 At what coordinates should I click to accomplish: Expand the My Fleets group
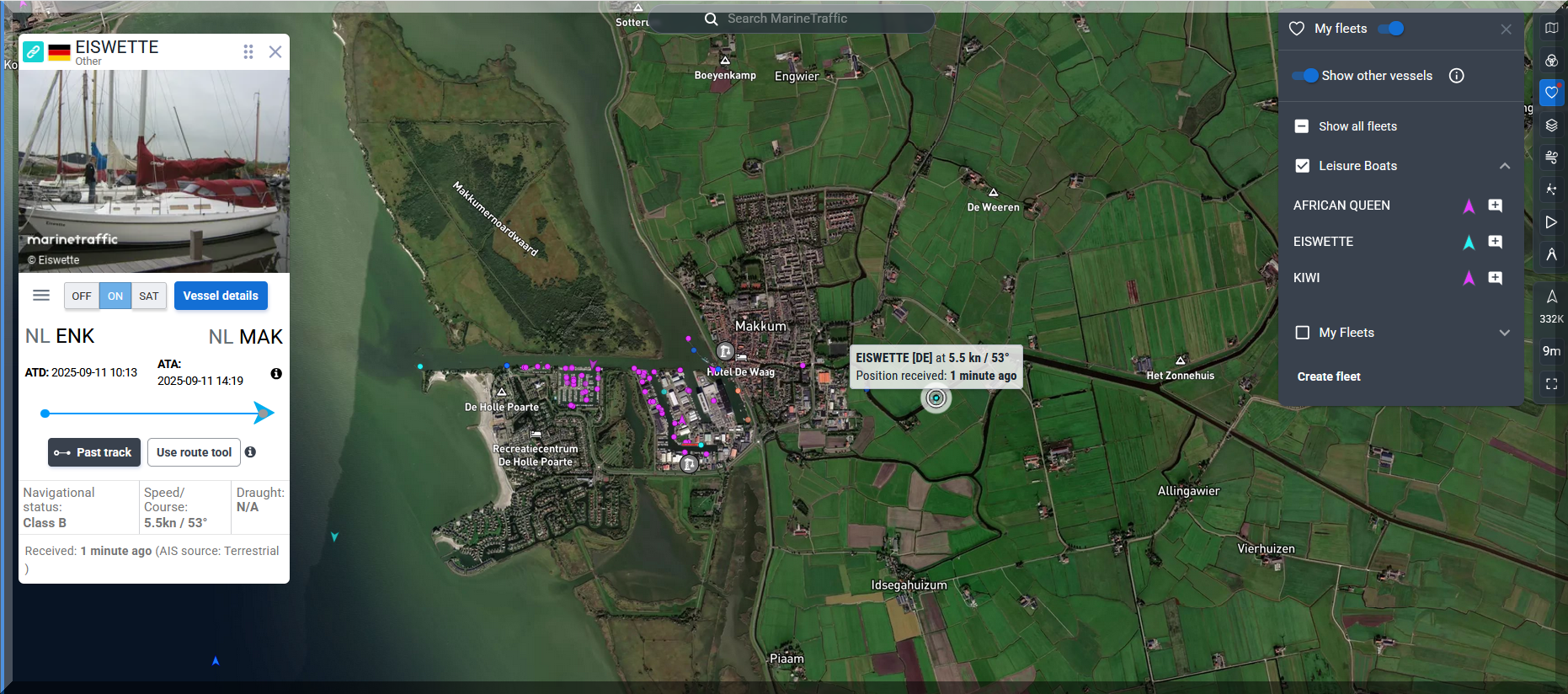1504,333
